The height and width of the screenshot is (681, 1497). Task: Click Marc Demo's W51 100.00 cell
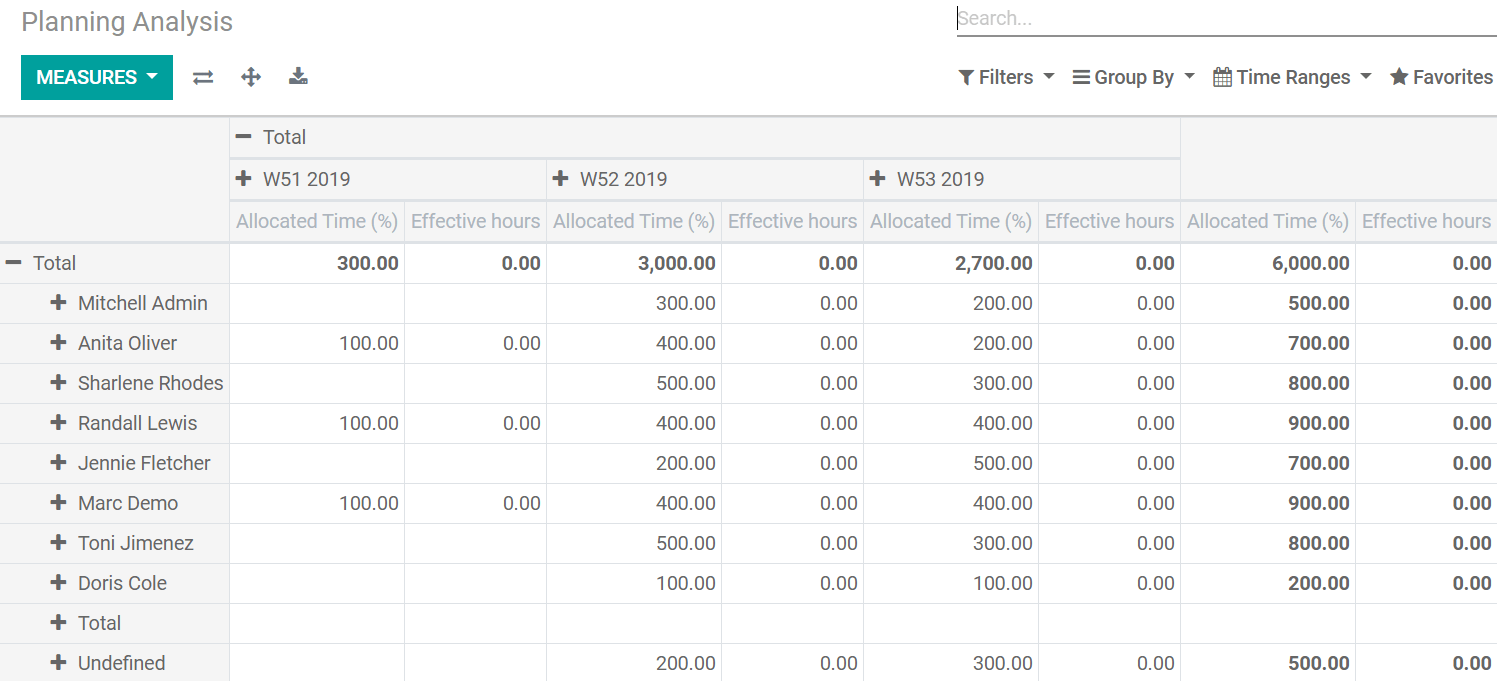[317, 503]
